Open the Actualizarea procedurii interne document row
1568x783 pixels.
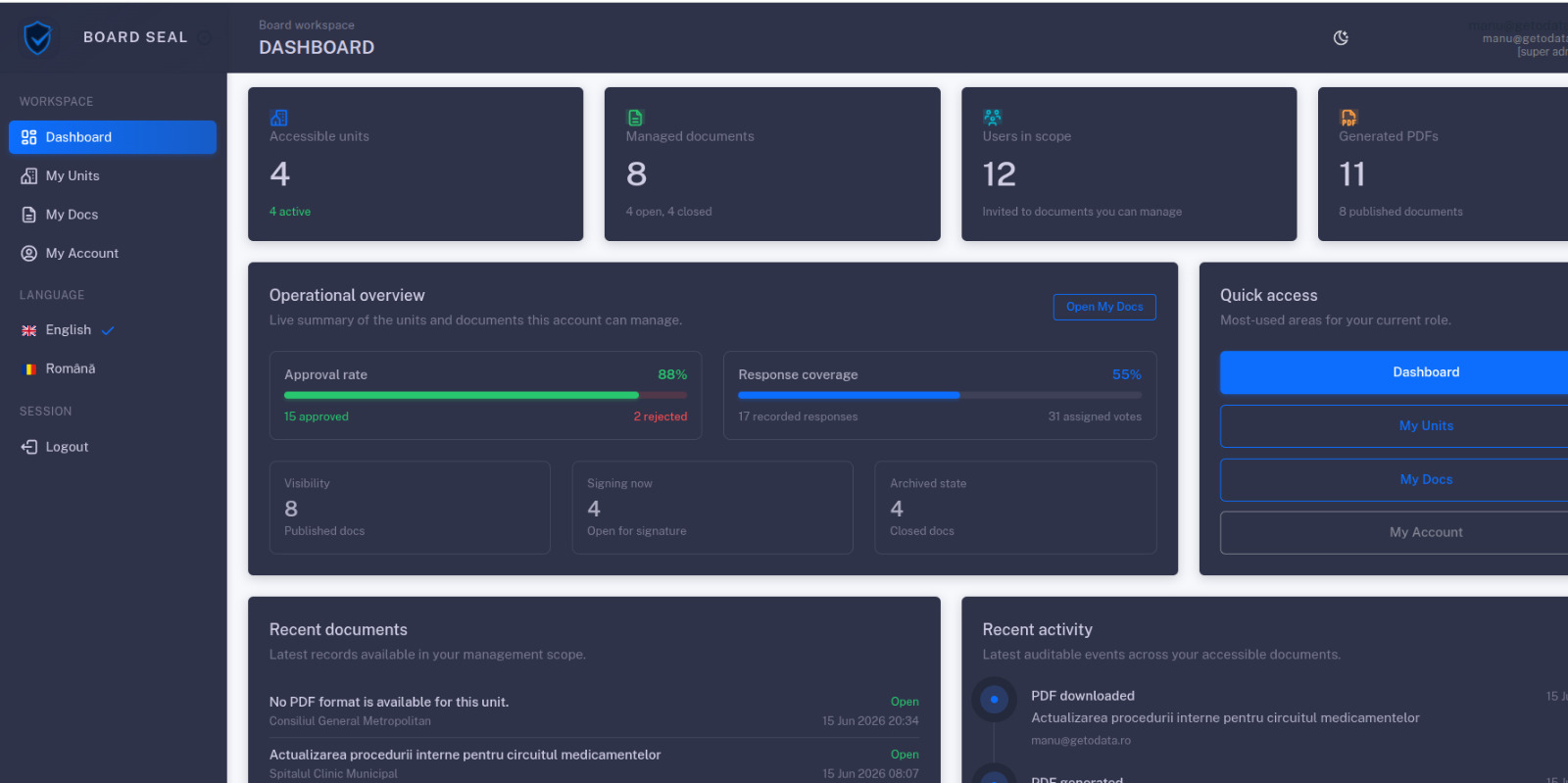point(594,763)
